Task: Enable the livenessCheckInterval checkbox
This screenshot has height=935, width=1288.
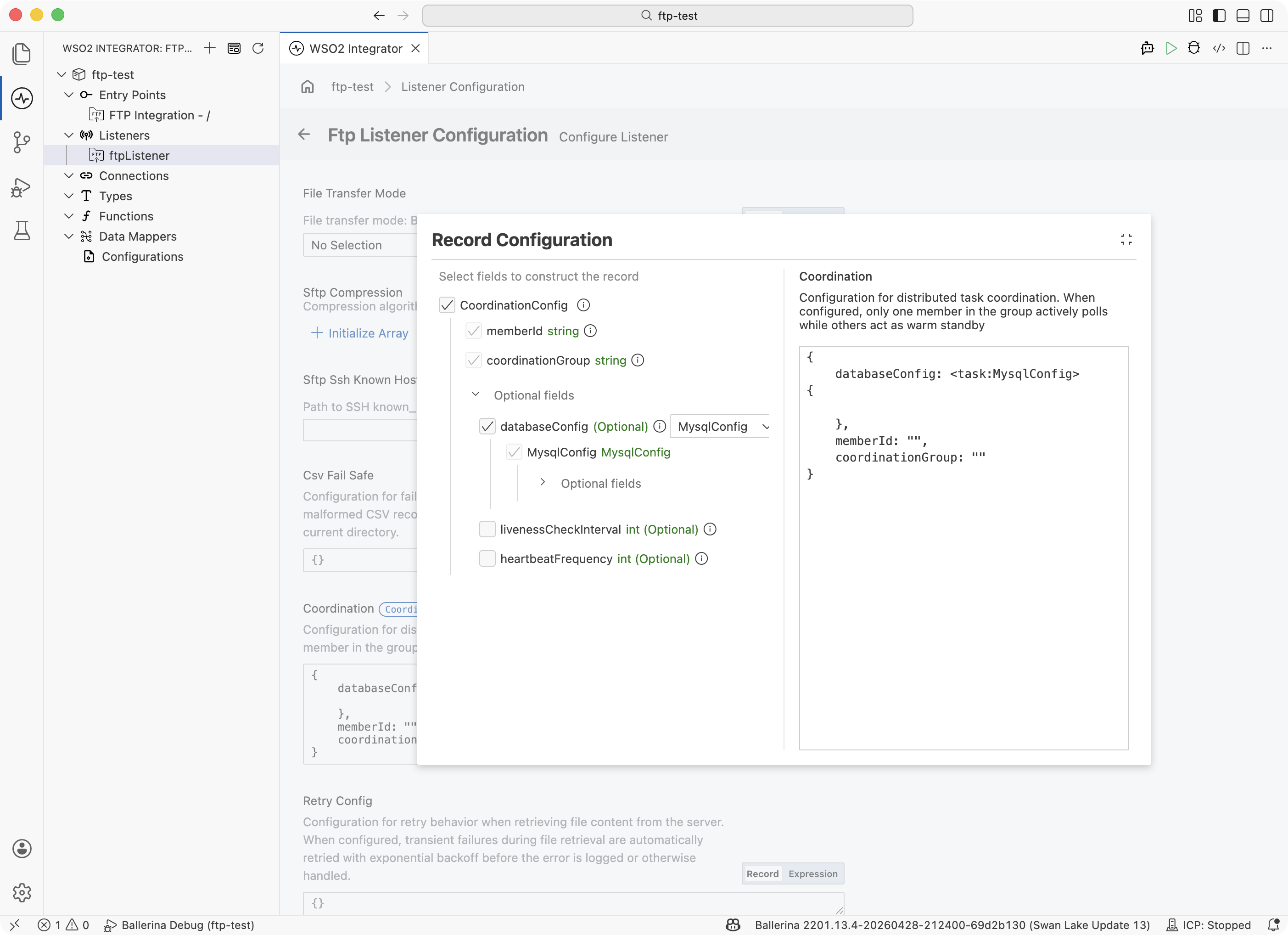Action: (x=487, y=529)
